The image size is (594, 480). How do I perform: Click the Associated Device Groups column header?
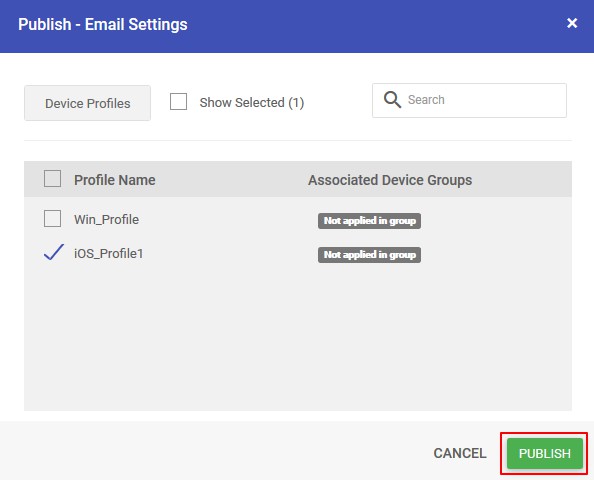pos(390,180)
